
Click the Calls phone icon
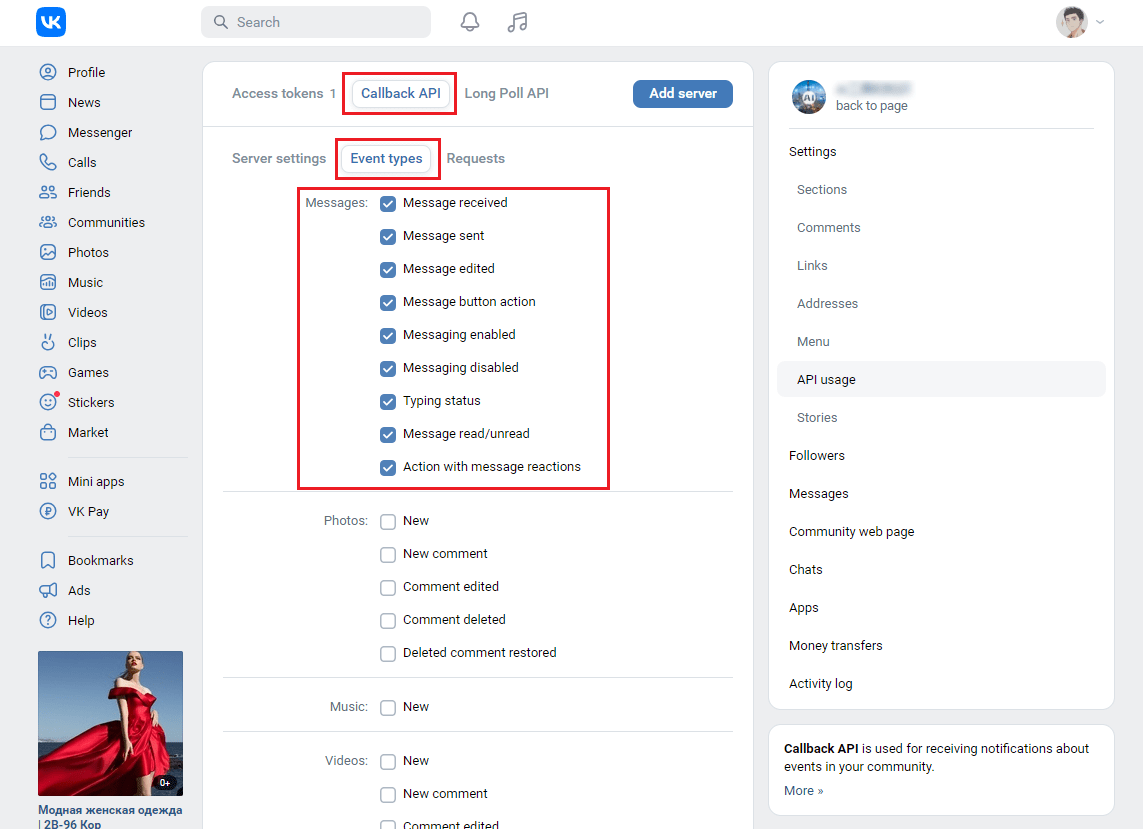click(48, 162)
